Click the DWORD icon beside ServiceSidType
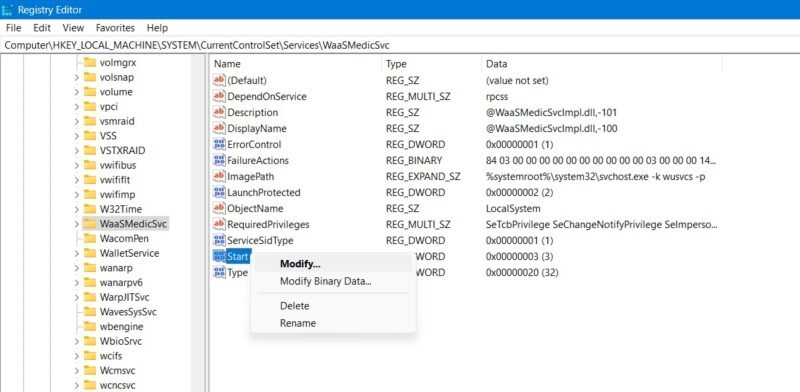This screenshot has width=800, height=392. pyautogui.click(x=219, y=240)
